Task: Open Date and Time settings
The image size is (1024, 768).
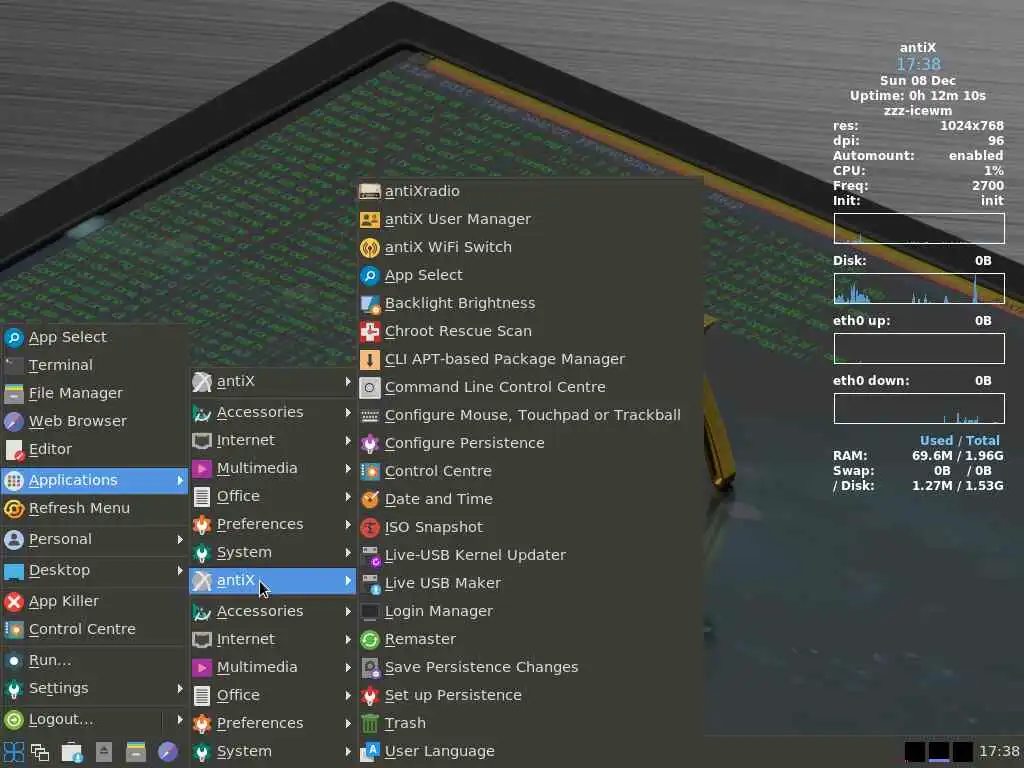Action: [x=530, y=500]
